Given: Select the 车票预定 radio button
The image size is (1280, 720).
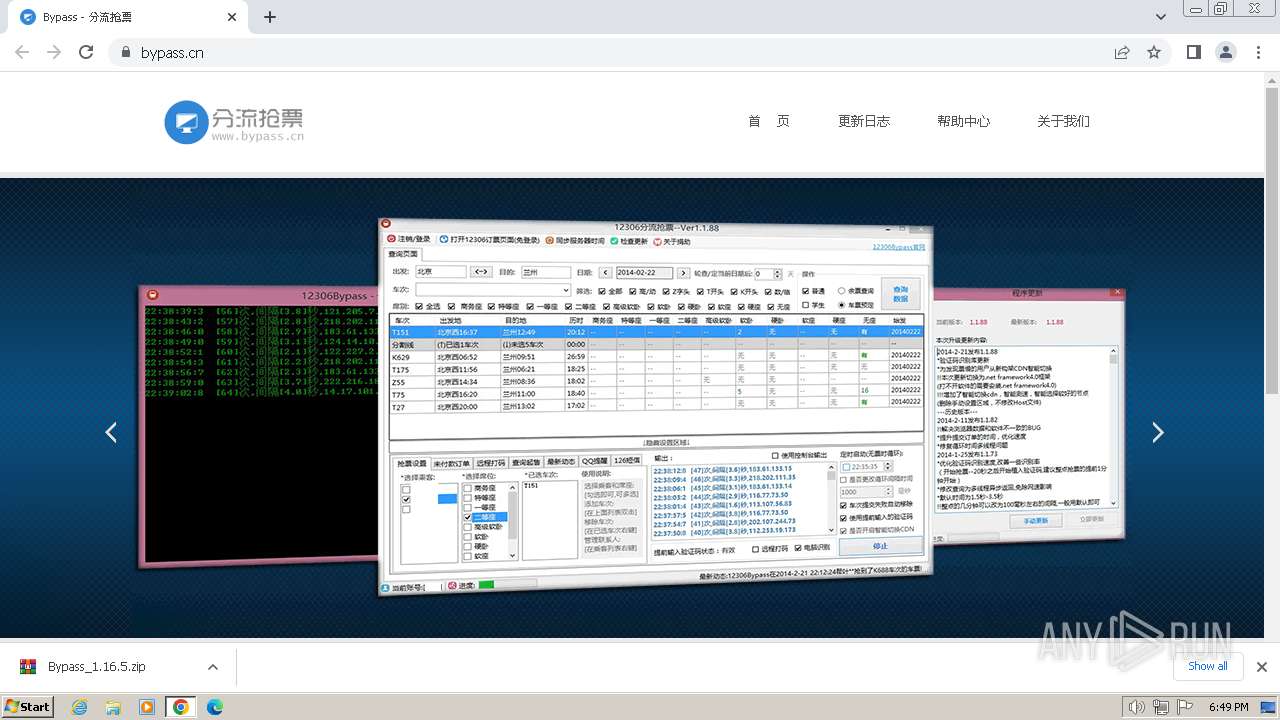Looking at the screenshot, I should pyautogui.click(x=842, y=304).
